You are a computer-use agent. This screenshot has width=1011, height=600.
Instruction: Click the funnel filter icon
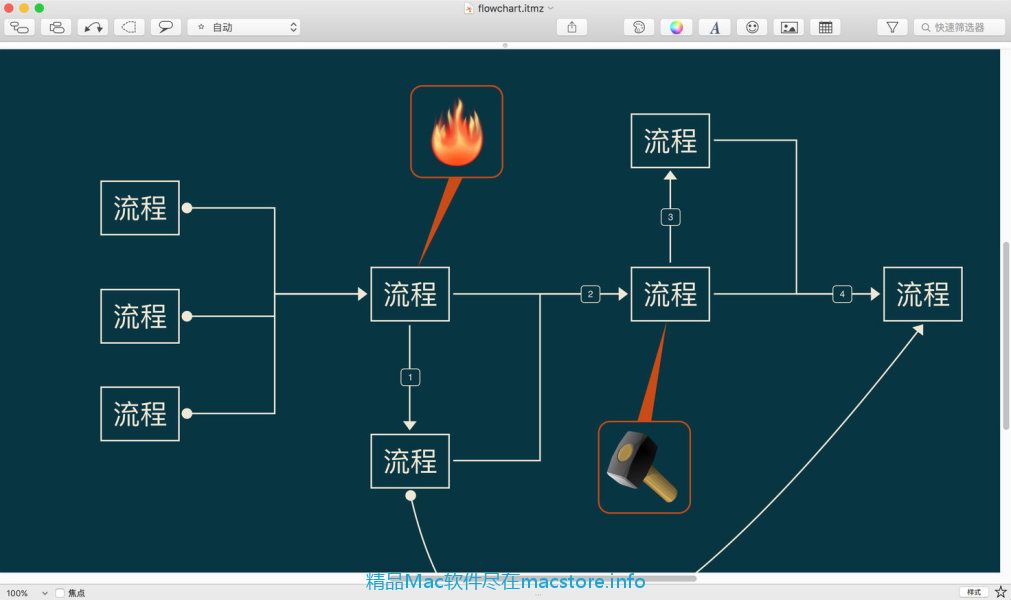click(x=892, y=27)
